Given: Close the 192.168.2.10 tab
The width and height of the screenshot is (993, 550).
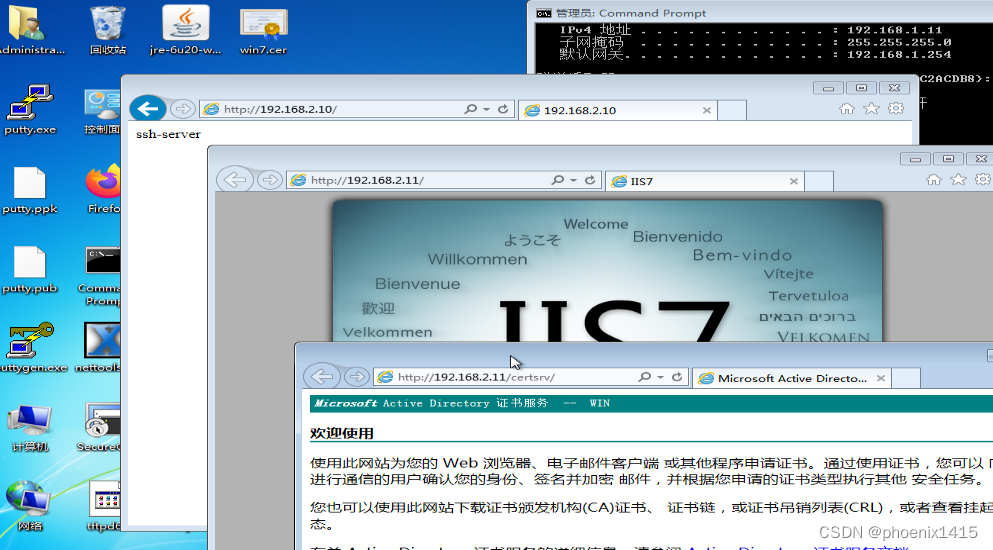Looking at the screenshot, I should tap(707, 110).
